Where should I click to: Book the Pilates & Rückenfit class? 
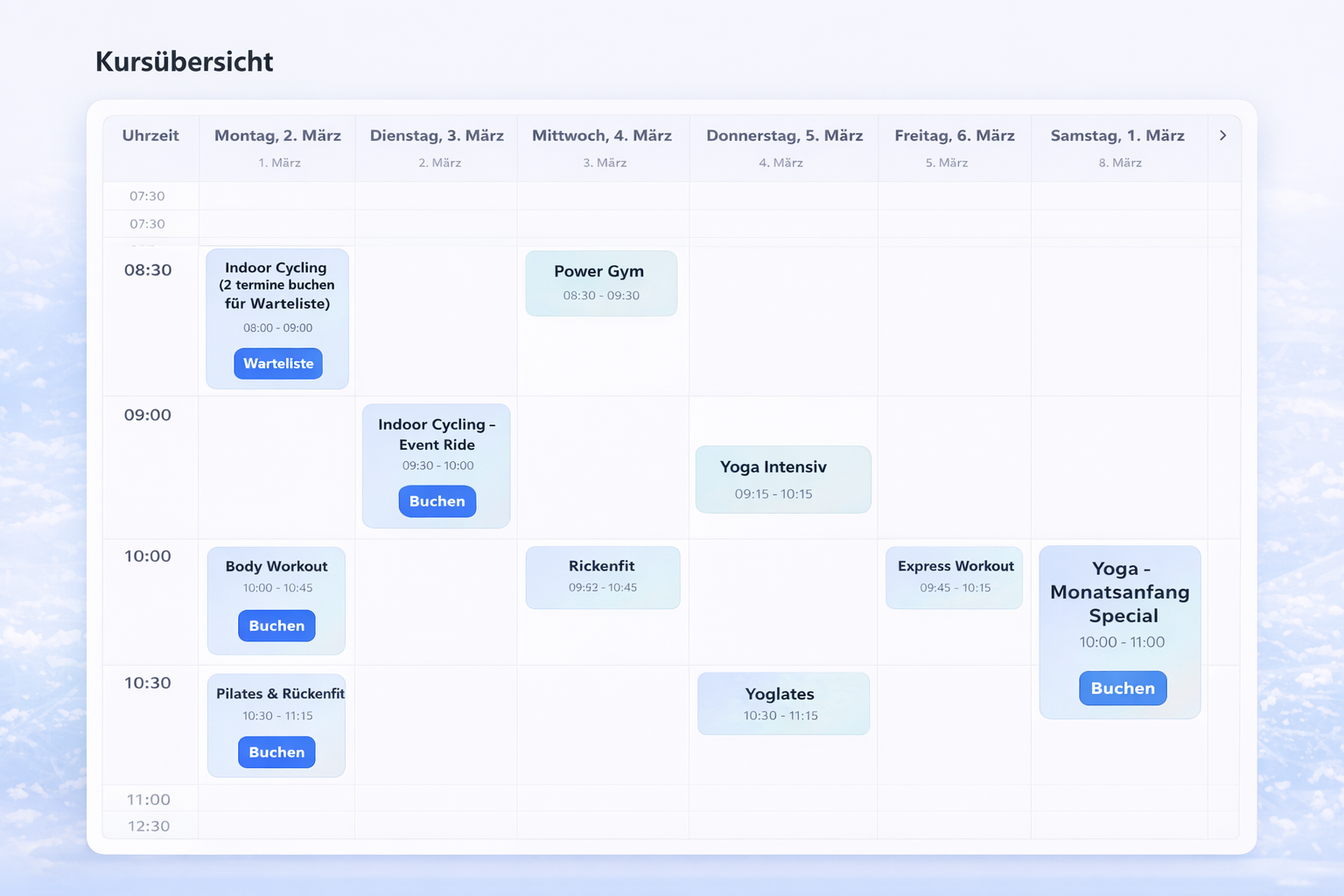point(276,752)
